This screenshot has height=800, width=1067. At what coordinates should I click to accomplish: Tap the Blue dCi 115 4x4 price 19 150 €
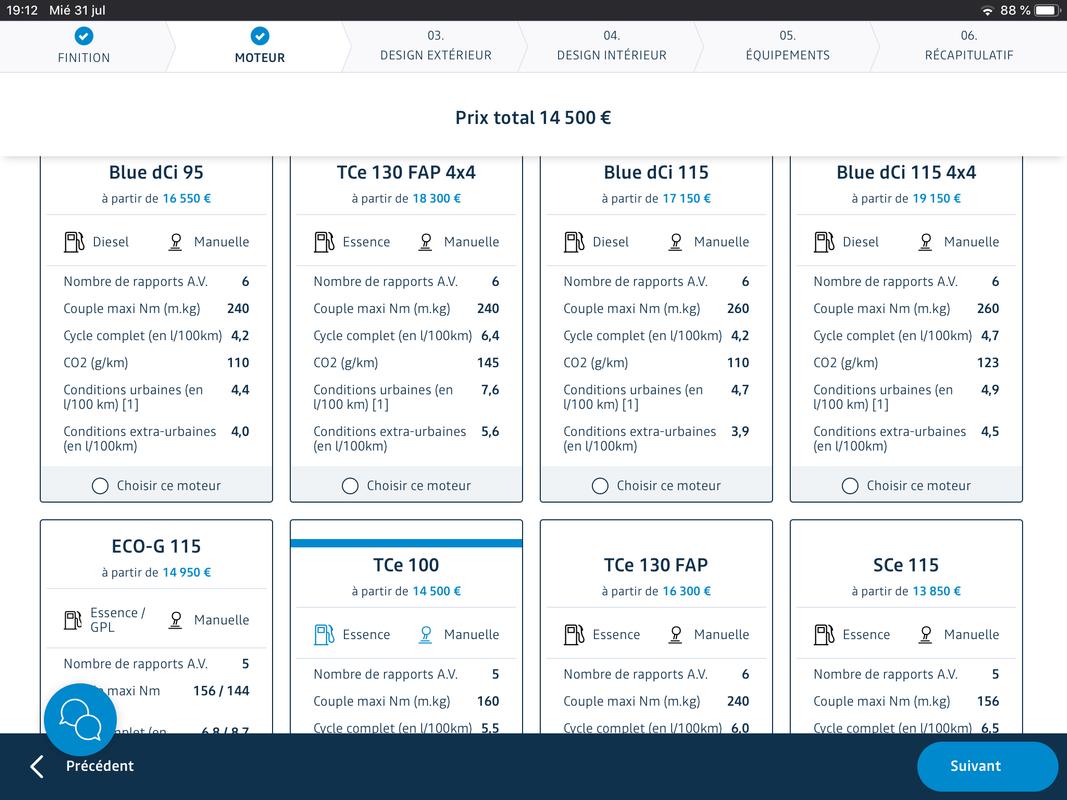pyautogui.click(x=936, y=199)
